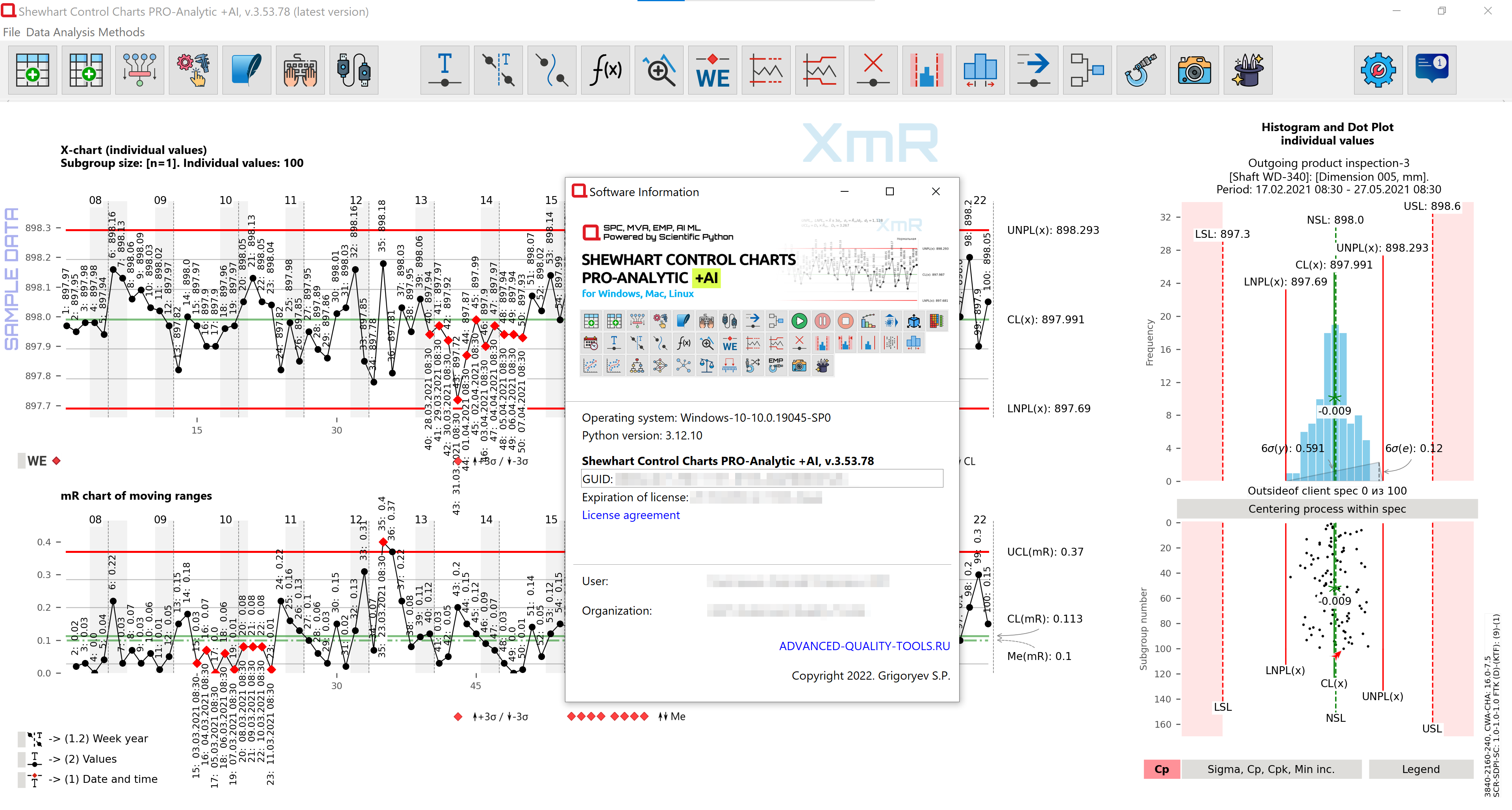Image resolution: width=1512 pixels, height=810 pixels.
Task: Close the Software Information dialog
Action: pyautogui.click(x=936, y=191)
